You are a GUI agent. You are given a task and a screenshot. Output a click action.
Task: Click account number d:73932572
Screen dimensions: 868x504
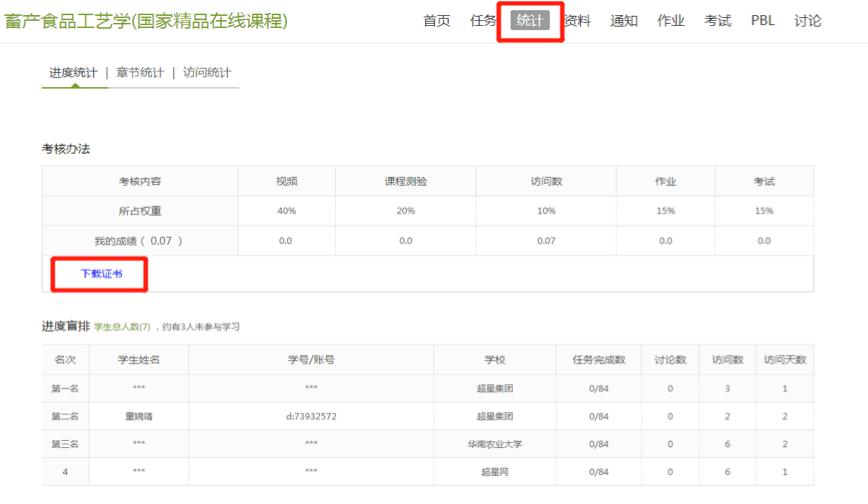[x=311, y=415]
